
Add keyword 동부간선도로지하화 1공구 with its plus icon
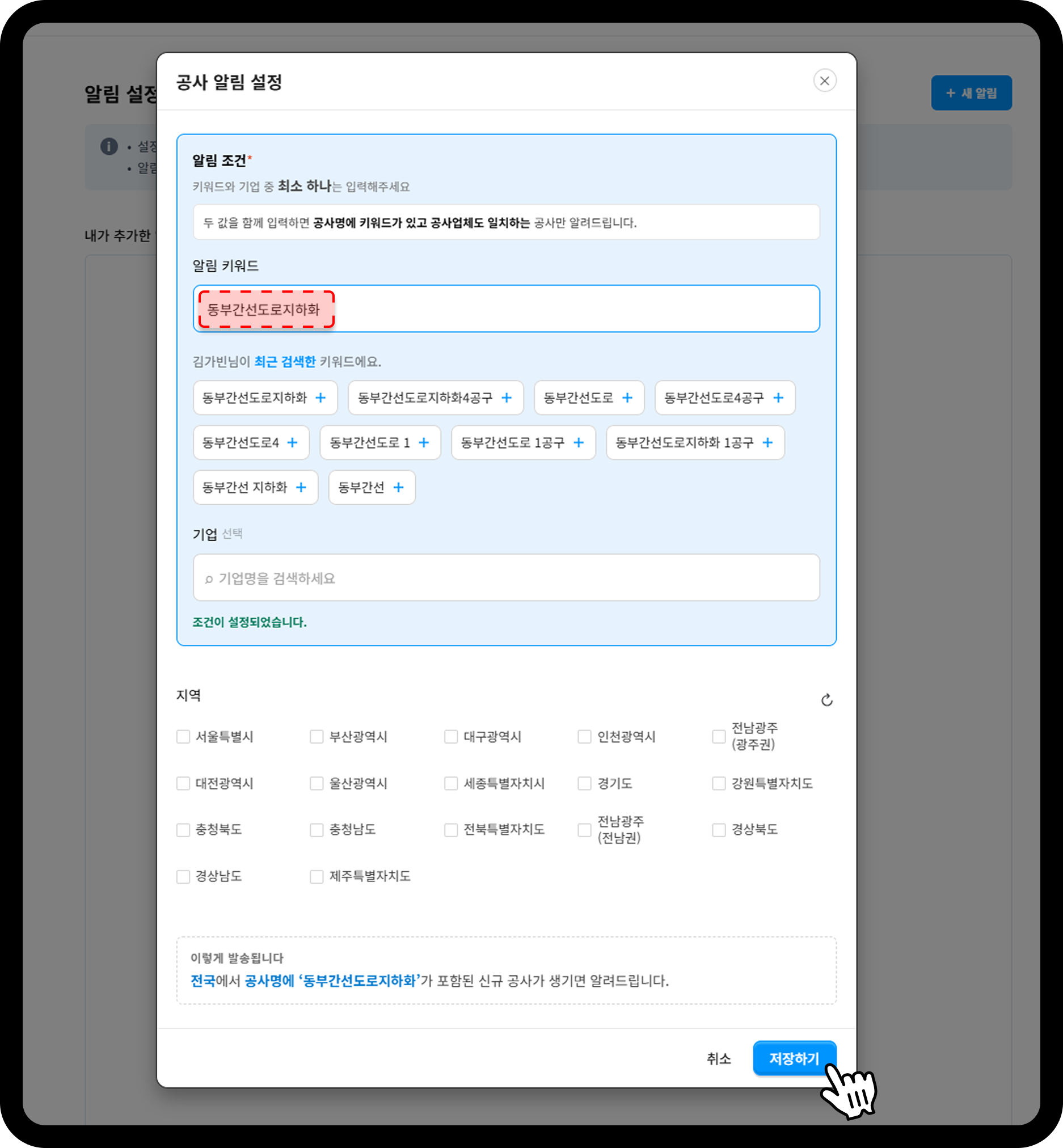[767, 442]
